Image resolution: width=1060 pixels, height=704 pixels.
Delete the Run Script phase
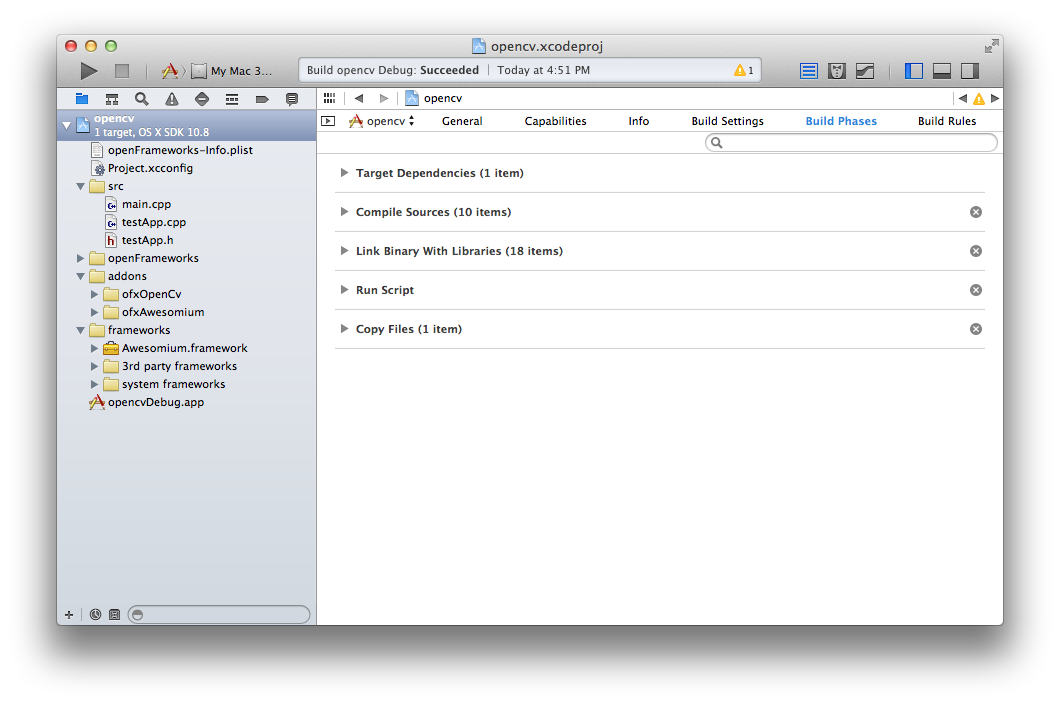tap(975, 289)
